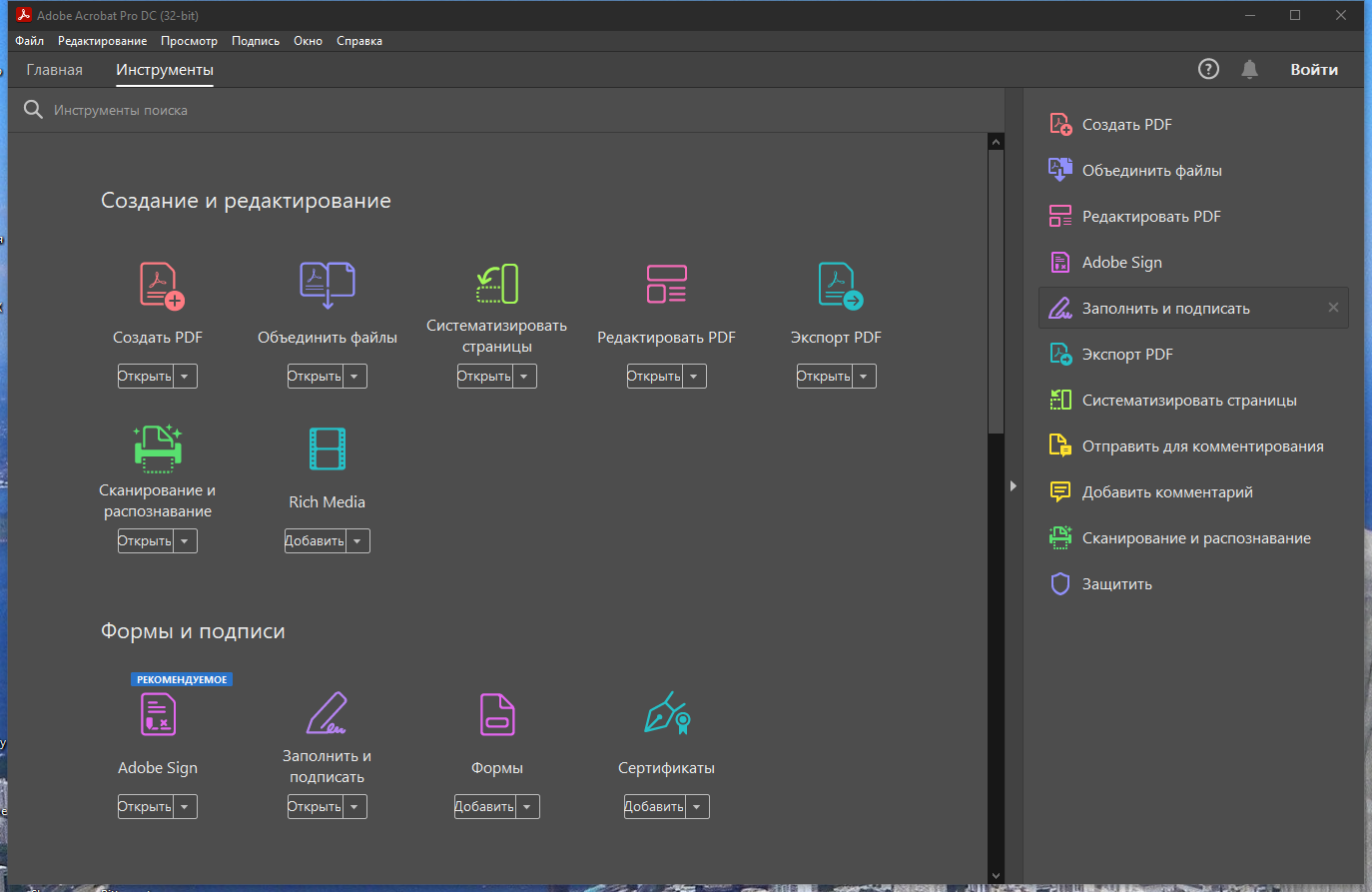The width and height of the screenshot is (1372, 892).
Task: Click the vertical scrollbar thumb in tools list
Action: click(996, 292)
